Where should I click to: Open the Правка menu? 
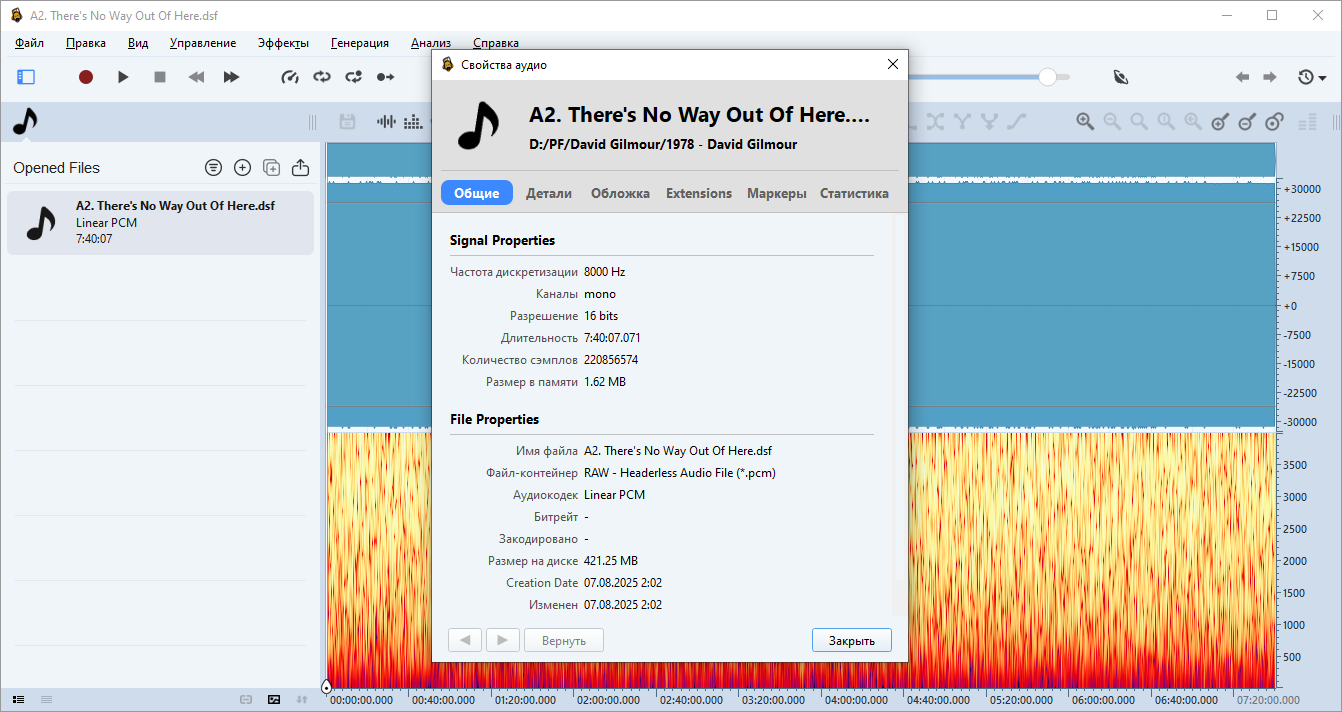(x=86, y=43)
